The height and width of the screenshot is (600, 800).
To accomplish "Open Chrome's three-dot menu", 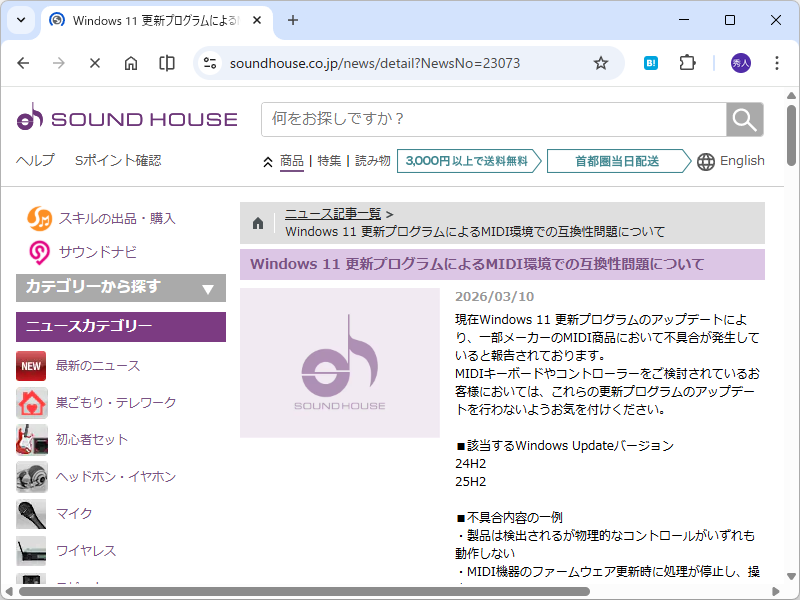I will [x=777, y=62].
